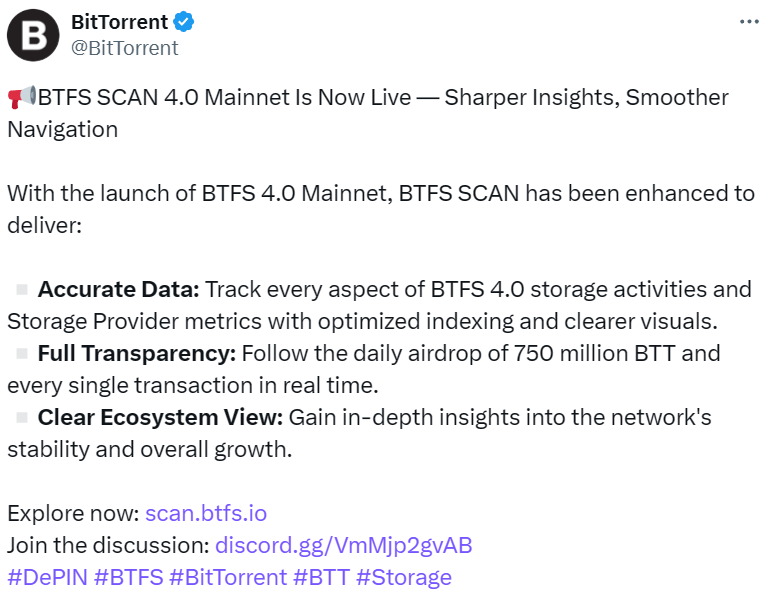Open the three-dot more options menu
The height and width of the screenshot is (595, 771).
(748, 22)
